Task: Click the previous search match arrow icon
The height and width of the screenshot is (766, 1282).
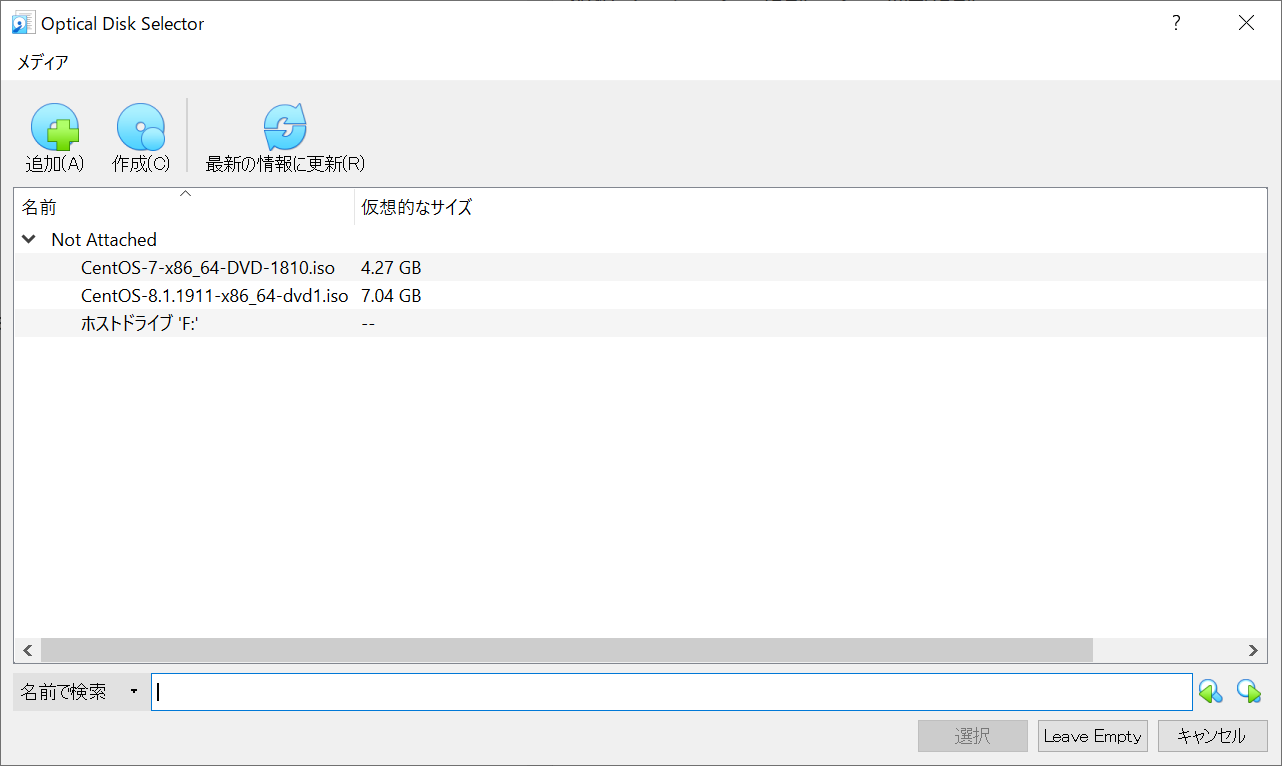Action: pos(1210,691)
